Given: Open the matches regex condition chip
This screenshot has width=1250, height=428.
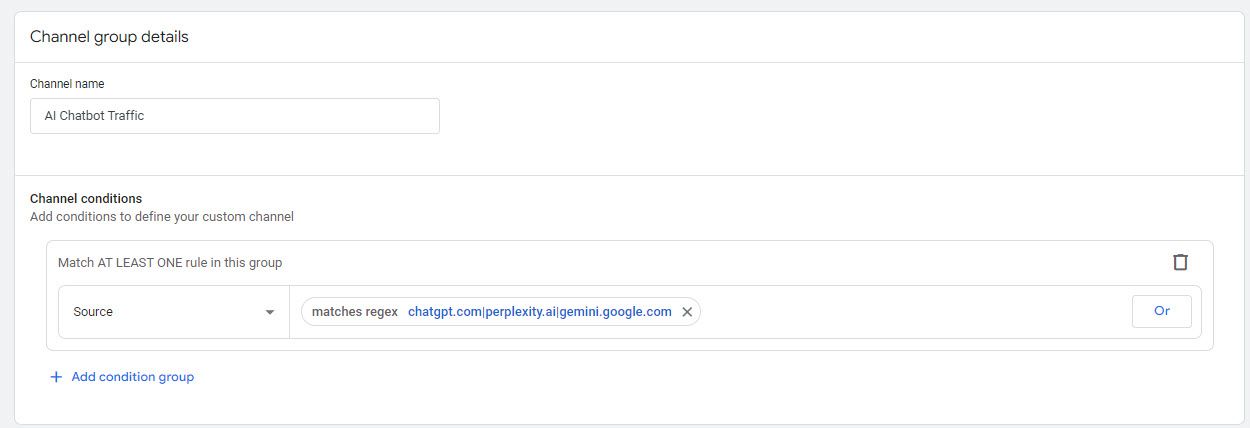Looking at the screenshot, I should pos(500,312).
